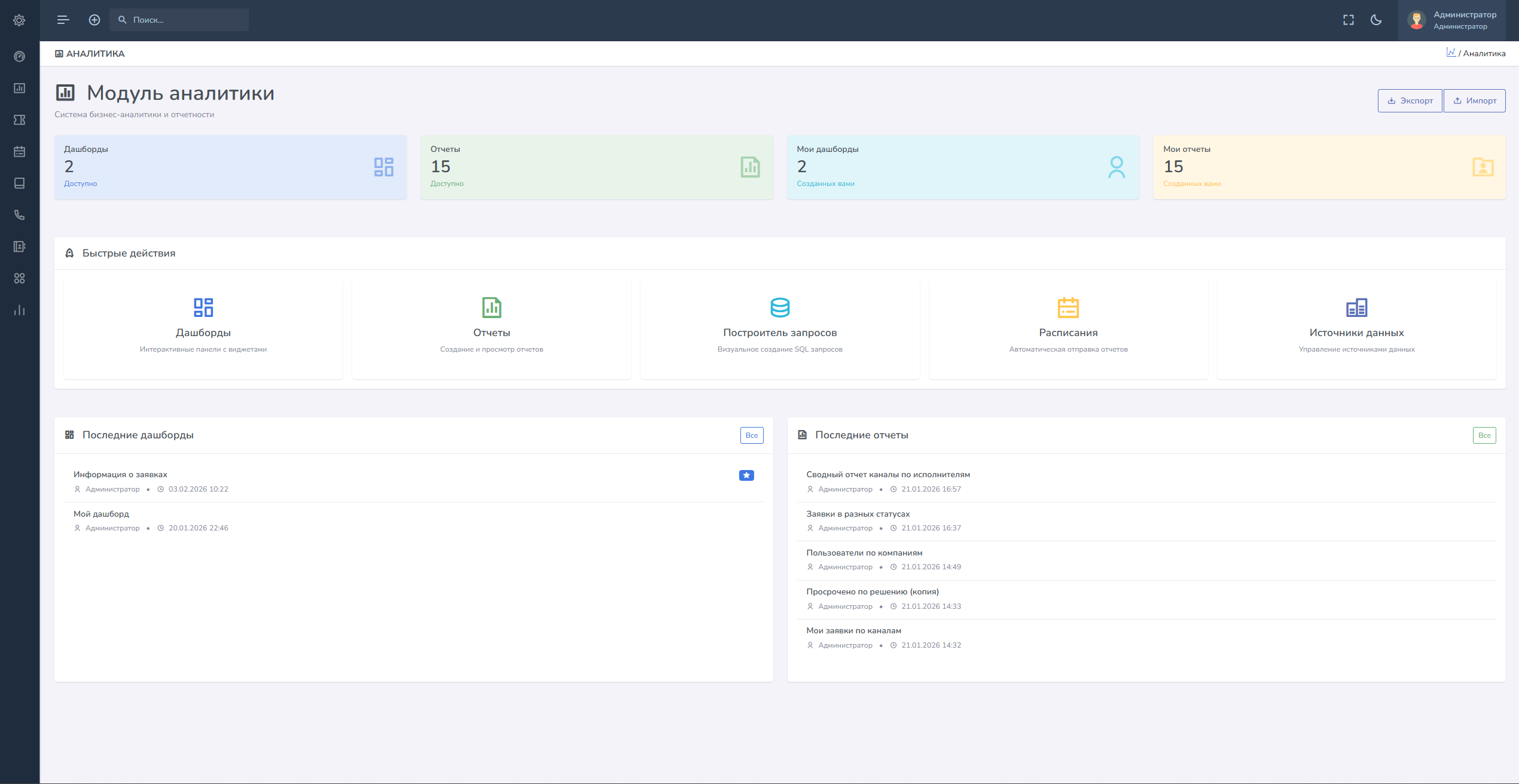Click the phone icon in sidebar

pos(19,215)
